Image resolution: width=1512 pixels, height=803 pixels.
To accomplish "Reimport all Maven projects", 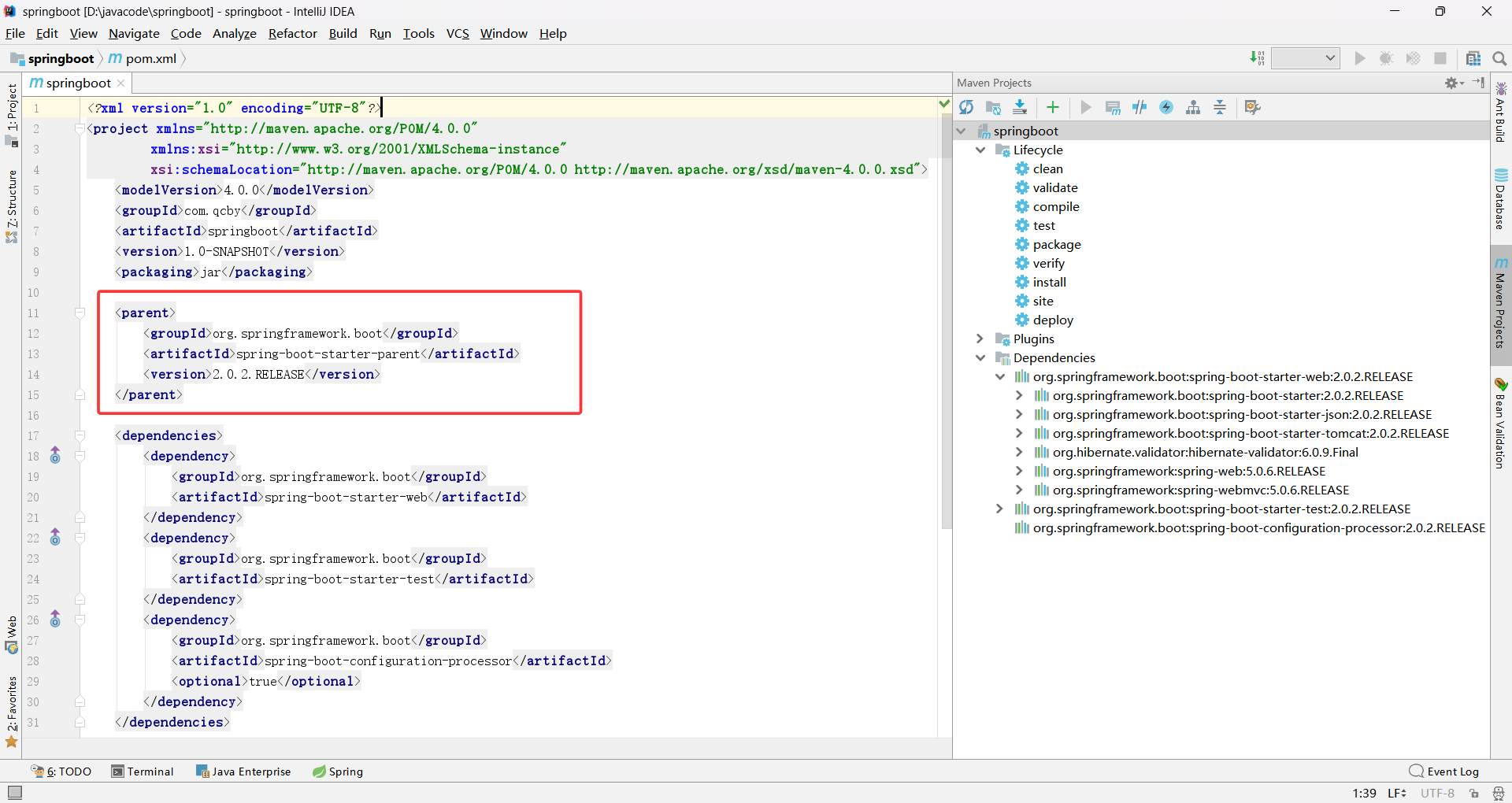I will click(966, 107).
